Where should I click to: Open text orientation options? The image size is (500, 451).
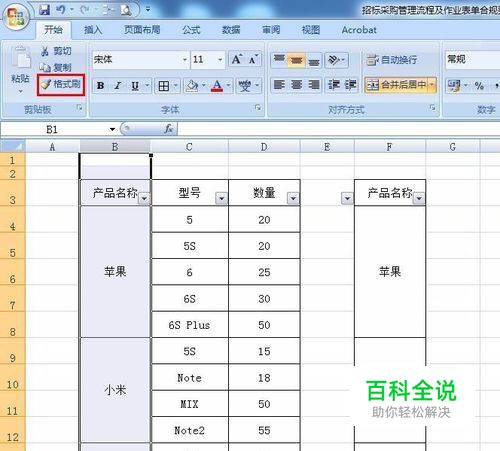point(337,60)
